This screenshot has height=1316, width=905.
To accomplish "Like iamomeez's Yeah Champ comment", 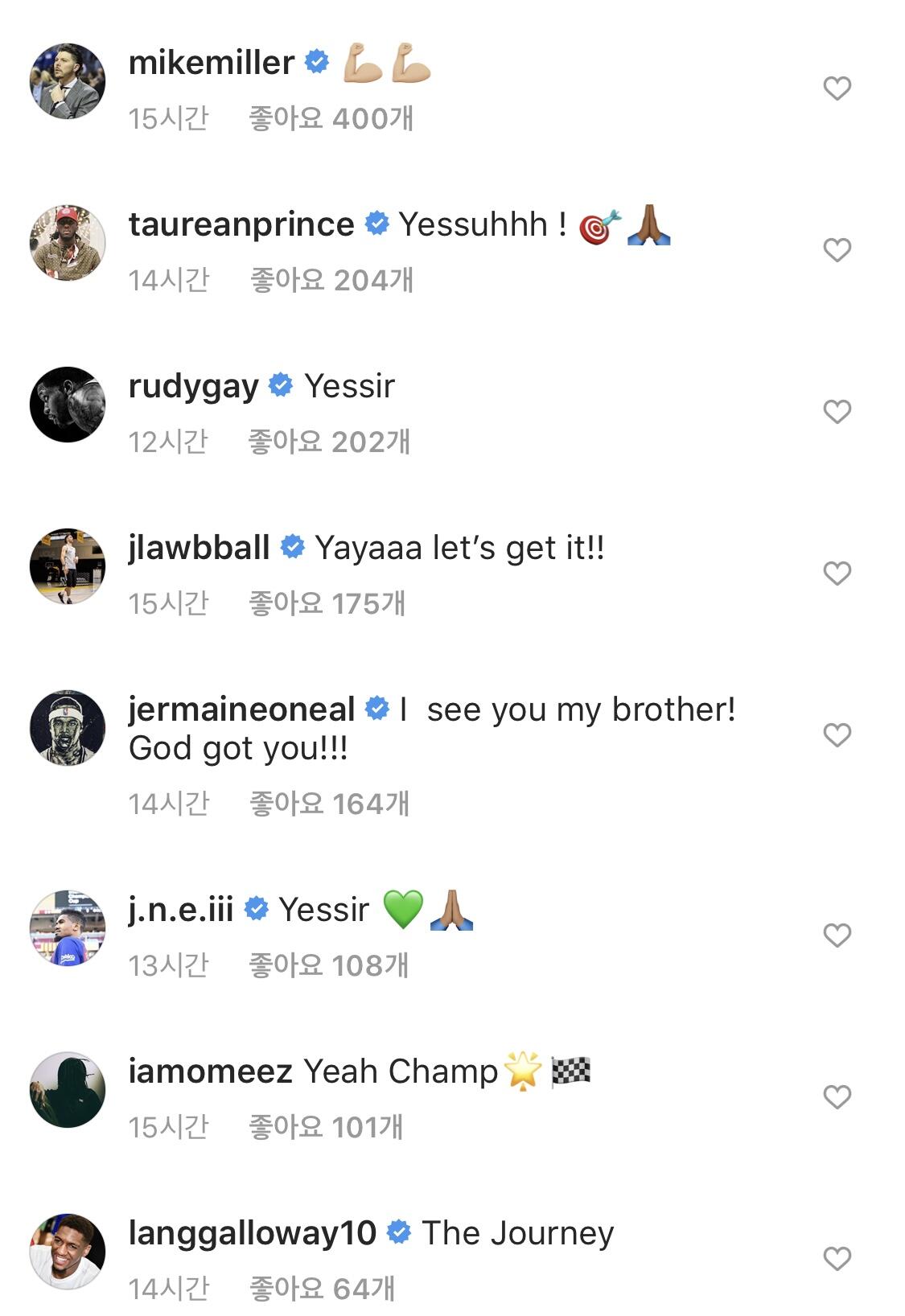I will click(837, 1096).
